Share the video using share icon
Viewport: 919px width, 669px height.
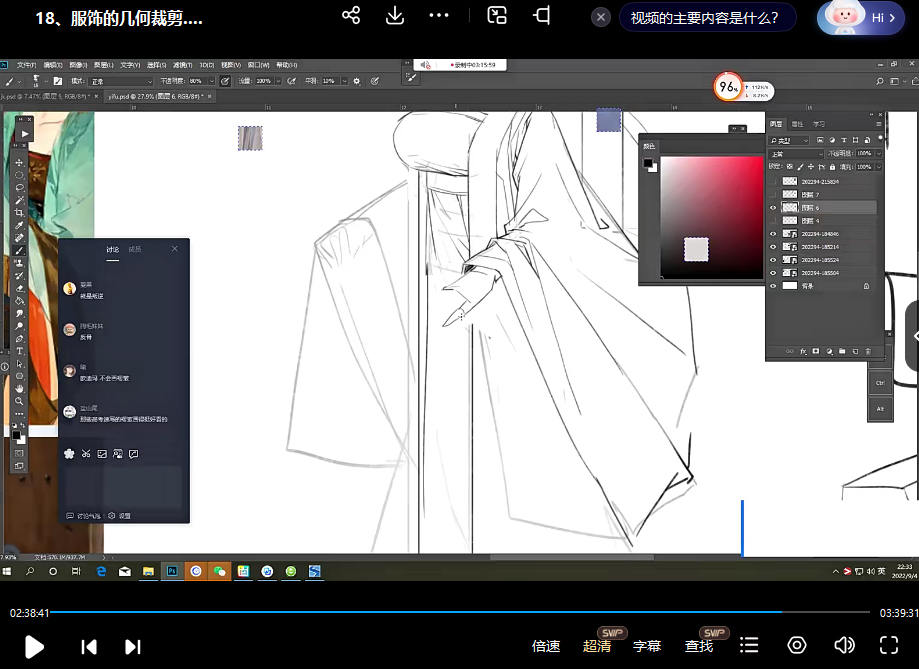(x=351, y=16)
